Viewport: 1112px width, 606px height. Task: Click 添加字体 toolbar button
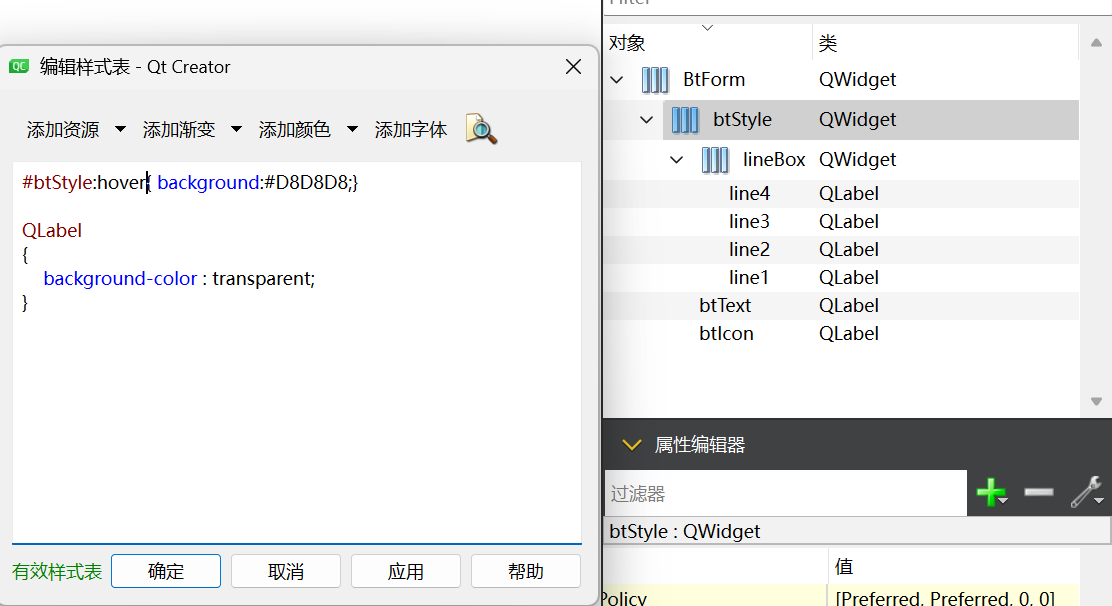tap(411, 130)
